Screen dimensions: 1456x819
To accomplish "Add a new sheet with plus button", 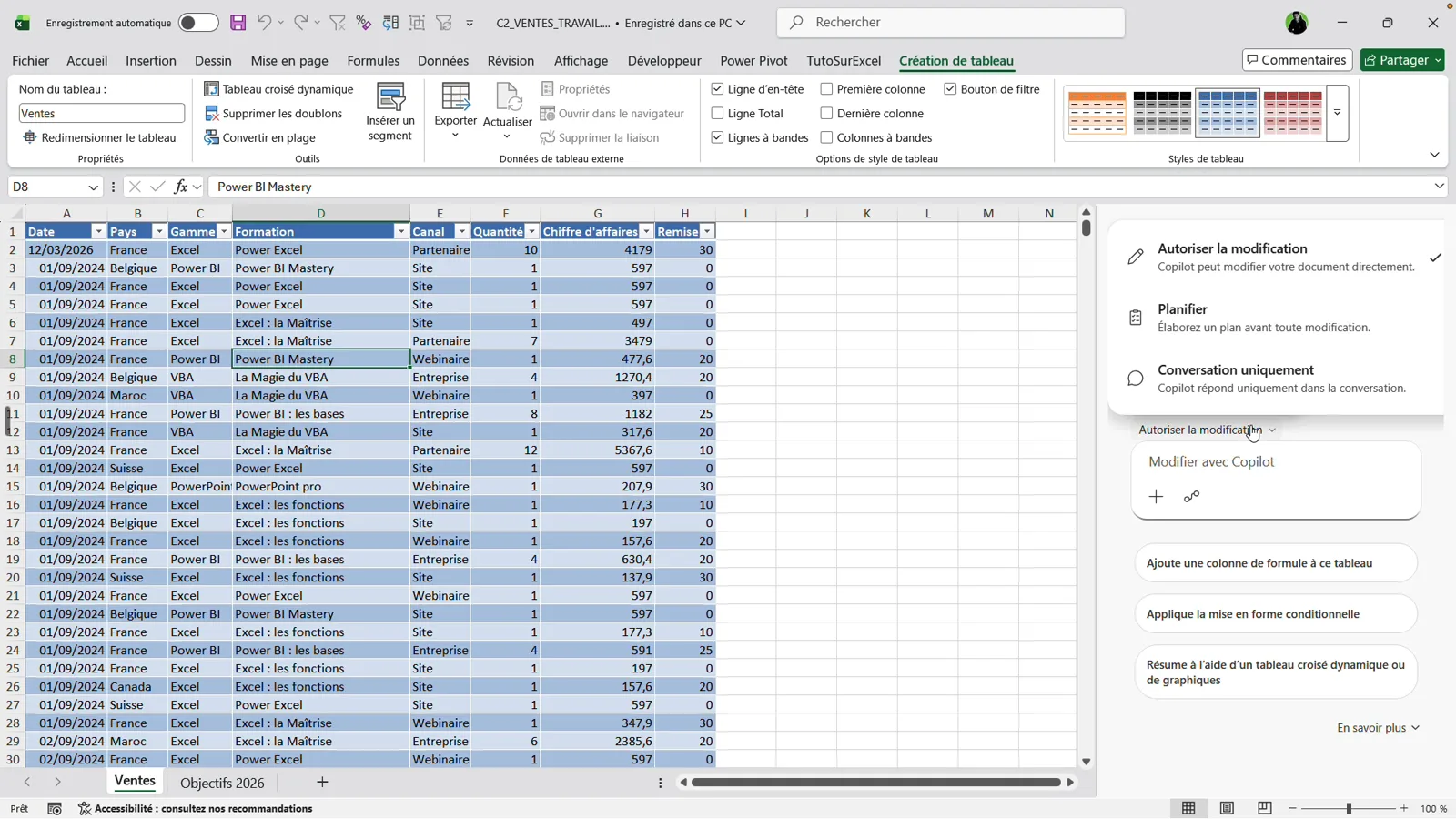I will (322, 782).
